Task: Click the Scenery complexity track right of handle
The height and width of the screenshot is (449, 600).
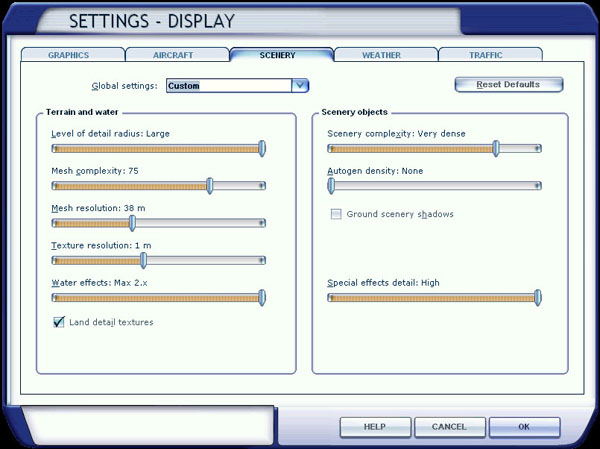Action: pyautogui.click(x=520, y=149)
